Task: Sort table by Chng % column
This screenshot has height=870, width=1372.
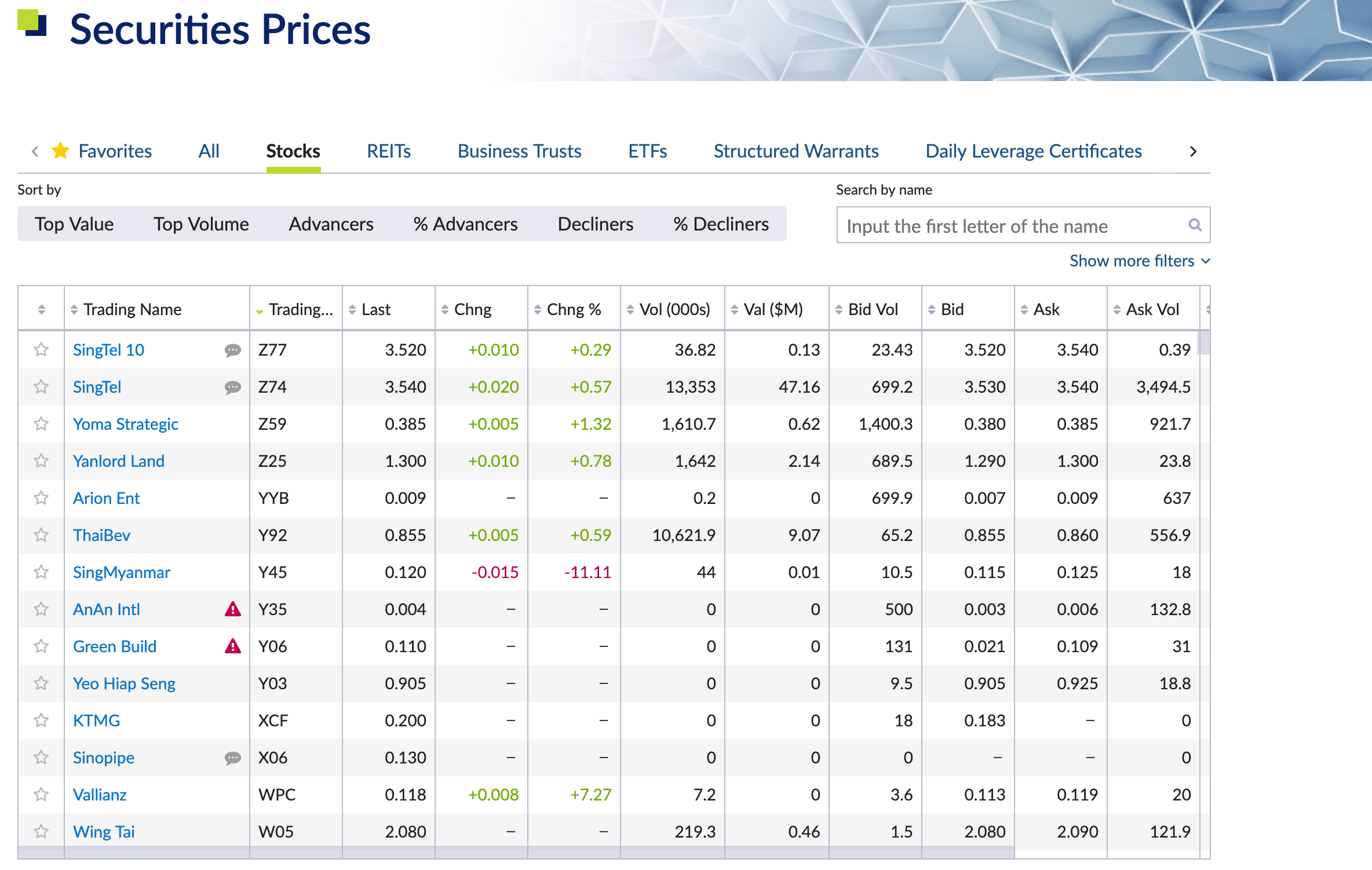Action: pyautogui.click(x=573, y=310)
